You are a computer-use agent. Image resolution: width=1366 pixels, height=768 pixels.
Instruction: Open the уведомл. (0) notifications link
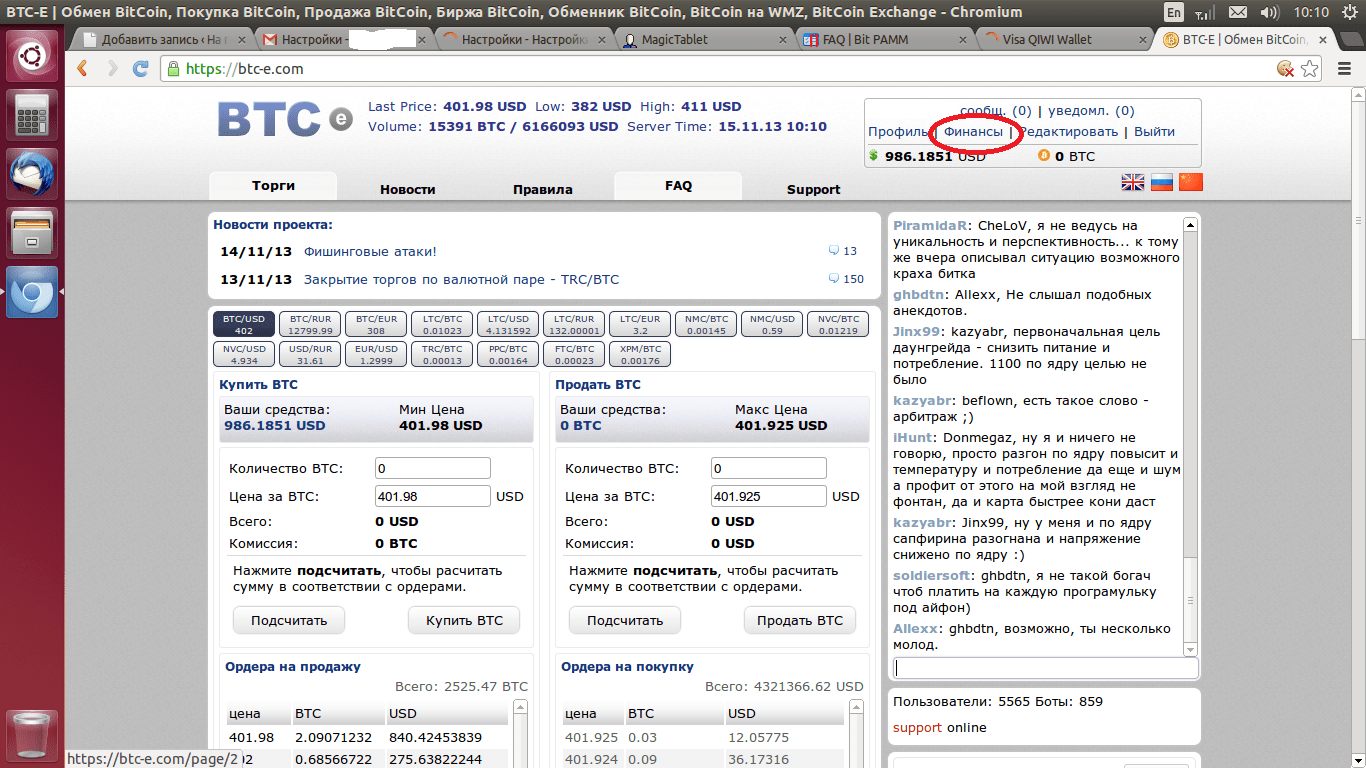1090,111
